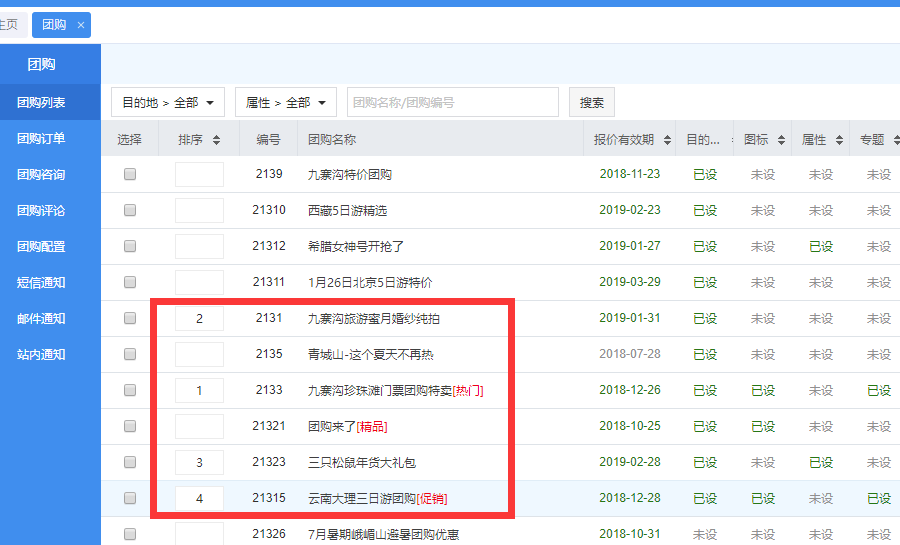Switch to the 主页 tab
This screenshot has height=545, width=900.
click(x=8, y=25)
